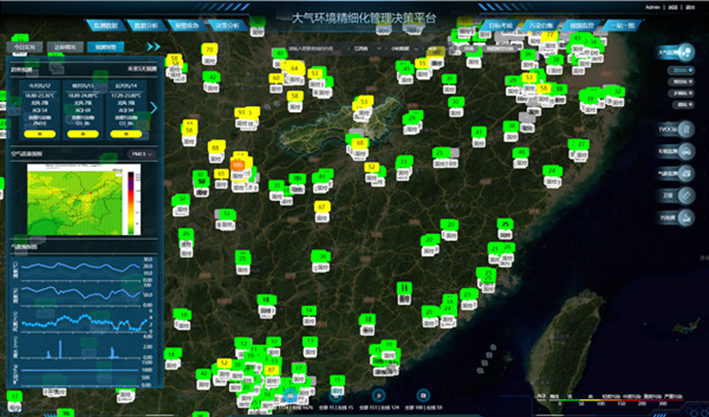Screen dimensions: 709x417
Task: Open the 预警应急 top navigation tab
Action: pyautogui.click(x=186, y=25)
